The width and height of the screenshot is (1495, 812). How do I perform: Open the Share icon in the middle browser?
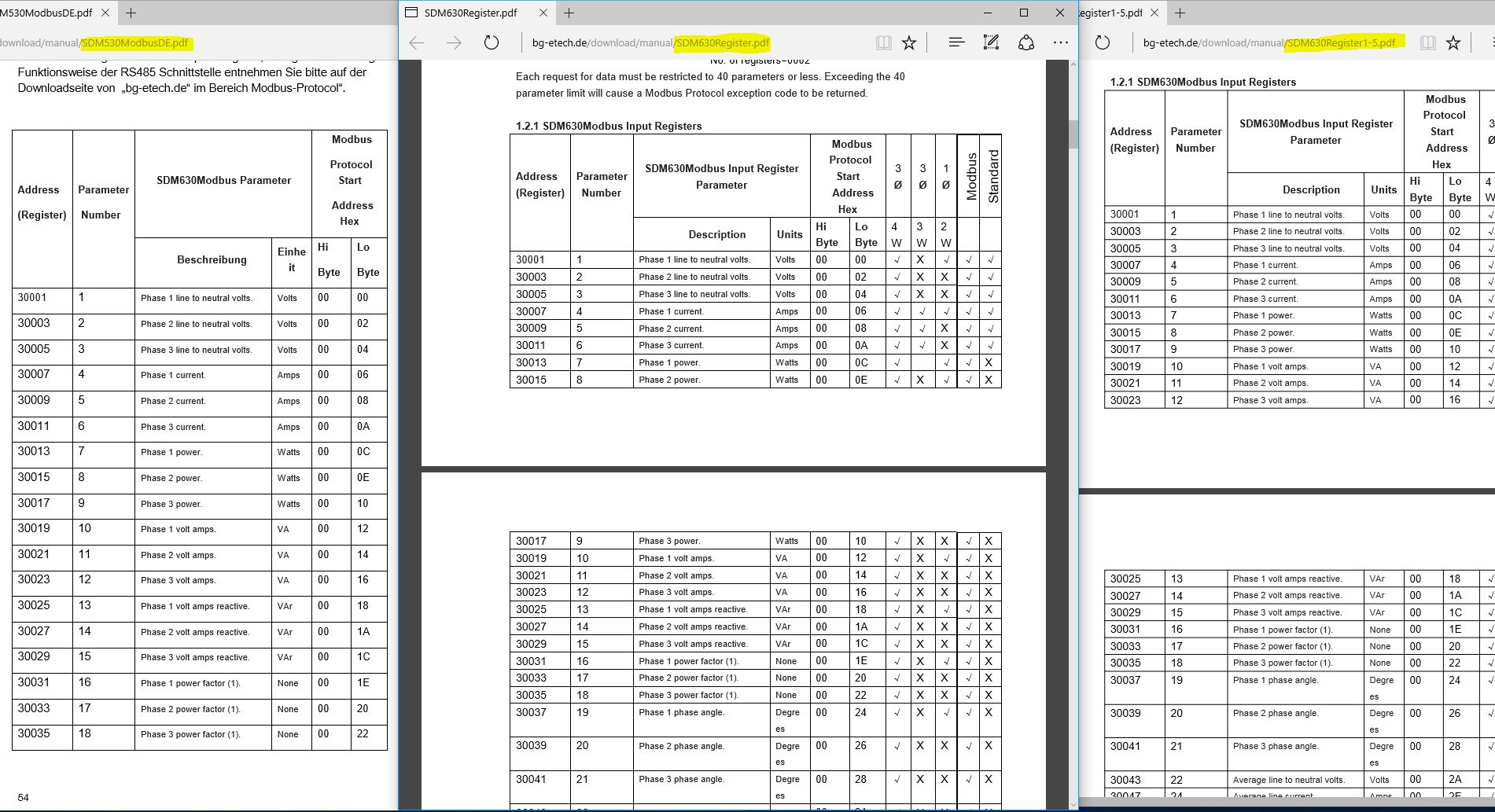(1026, 42)
